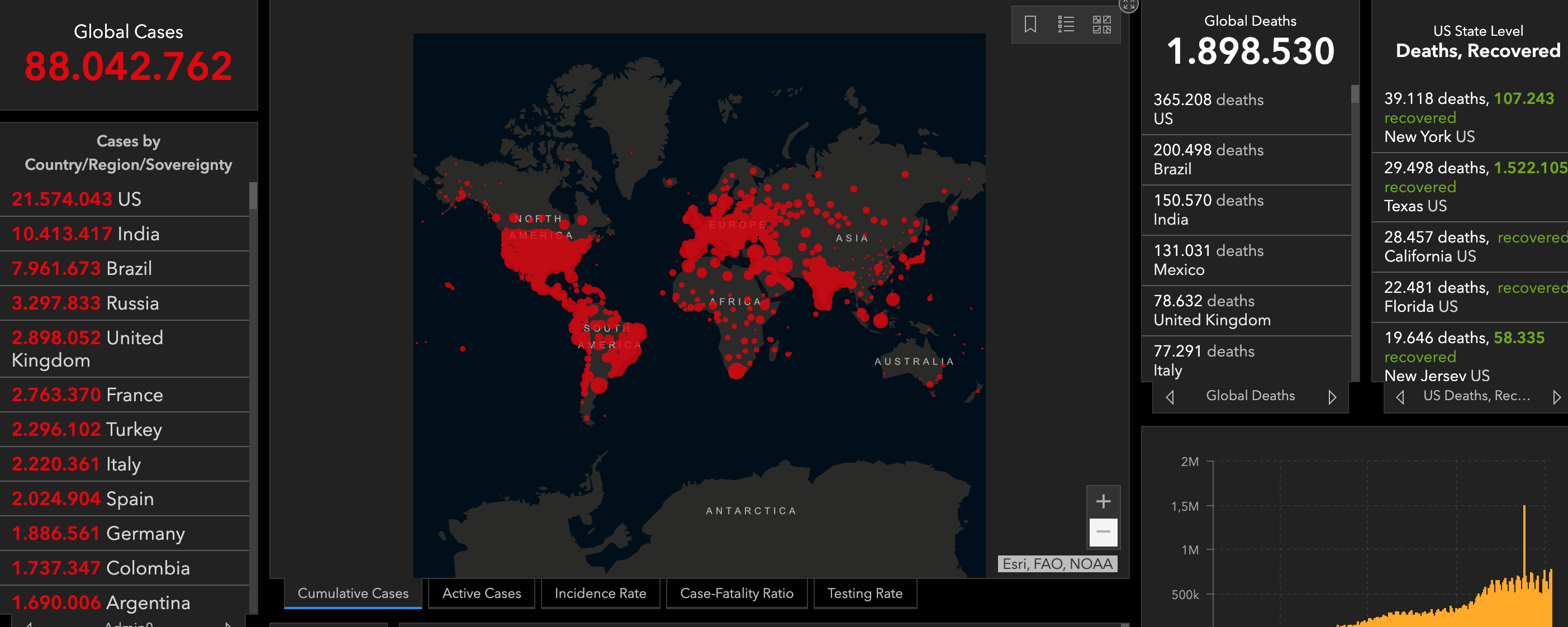Open the basemap gallery icon
This screenshot has width=1568, height=627.
(x=1101, y=25)
